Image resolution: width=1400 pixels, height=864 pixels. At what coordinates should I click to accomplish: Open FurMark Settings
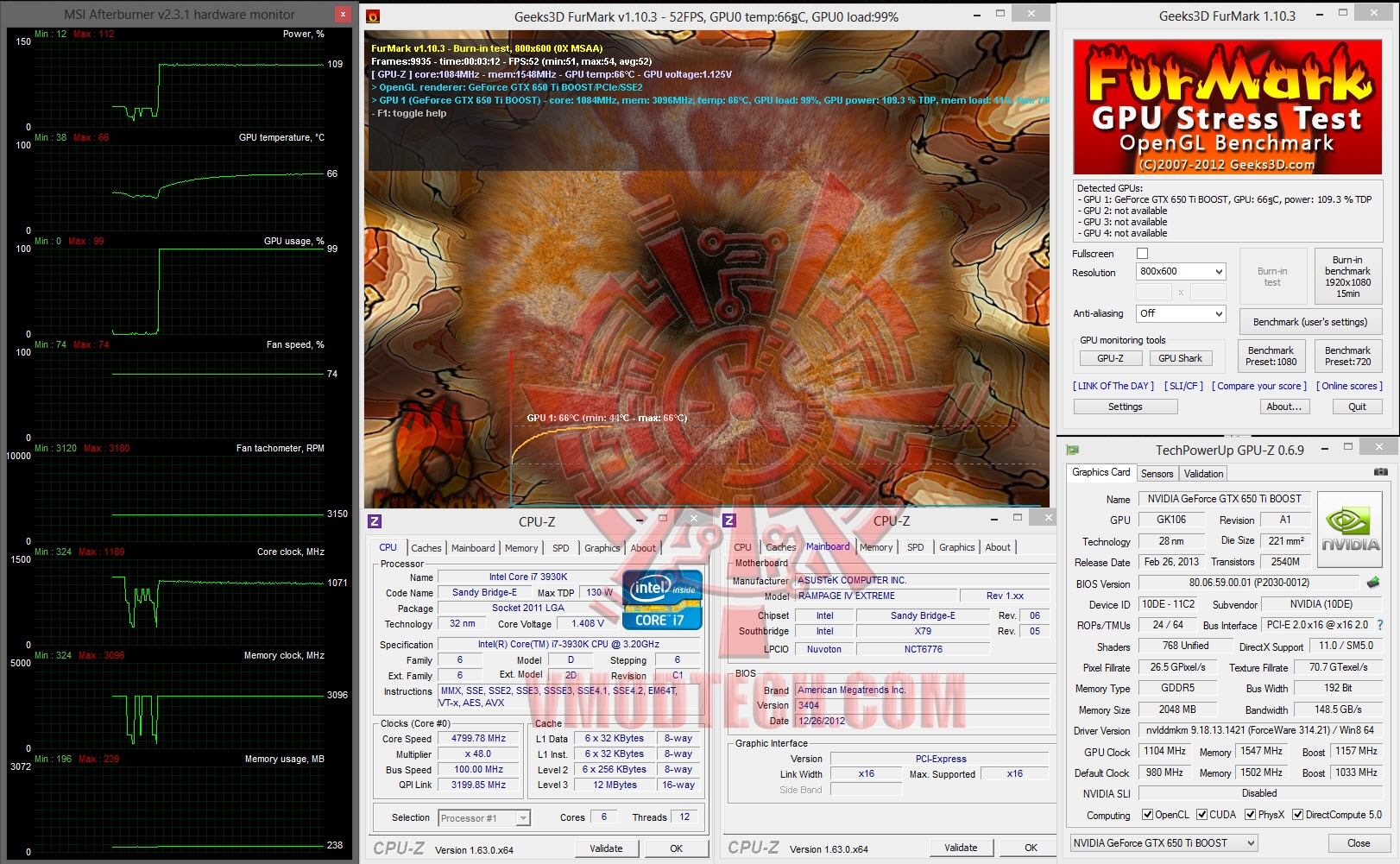point(1126,407)
